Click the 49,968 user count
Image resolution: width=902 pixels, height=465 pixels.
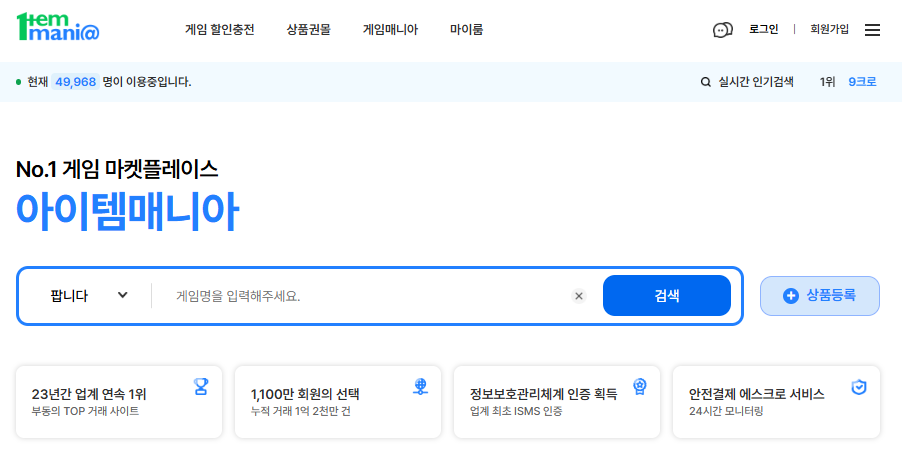(75, 82)
